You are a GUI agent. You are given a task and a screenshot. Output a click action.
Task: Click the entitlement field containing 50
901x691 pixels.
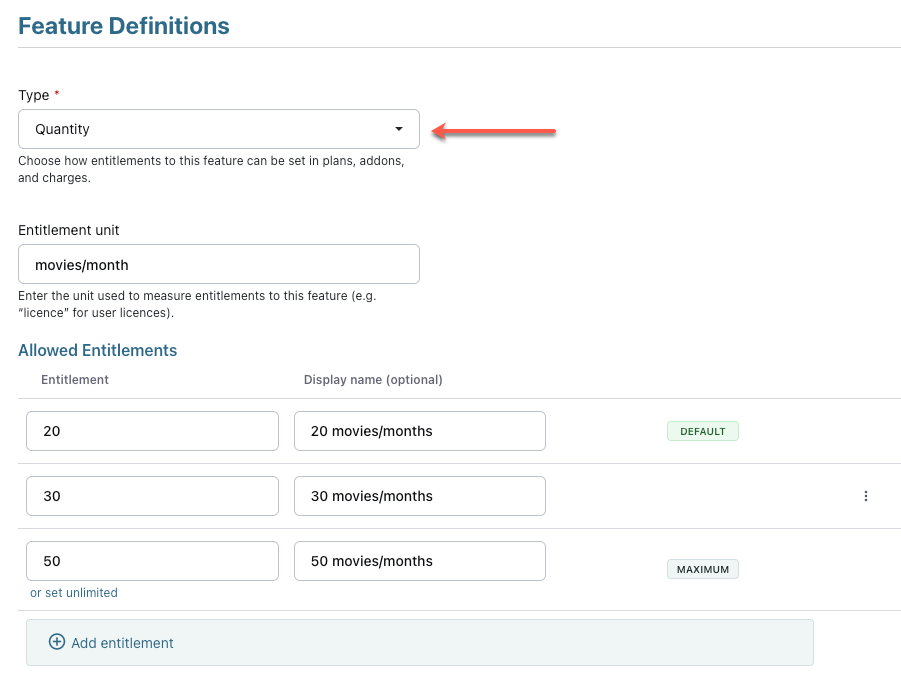click(152, 561)
